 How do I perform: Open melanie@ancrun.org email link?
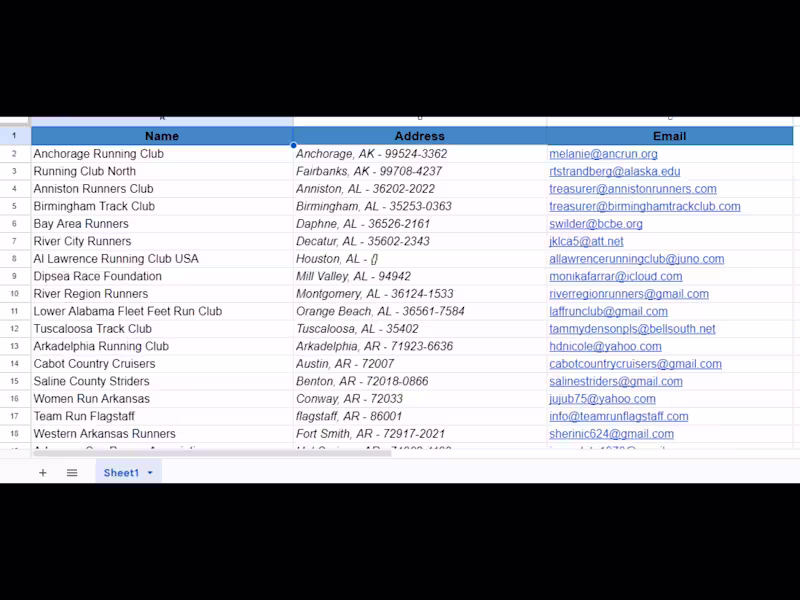(x=603, y=154)
